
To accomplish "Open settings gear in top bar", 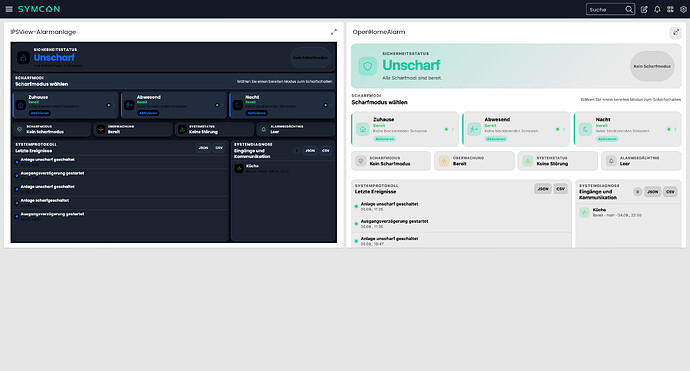I will click(683, 9).
